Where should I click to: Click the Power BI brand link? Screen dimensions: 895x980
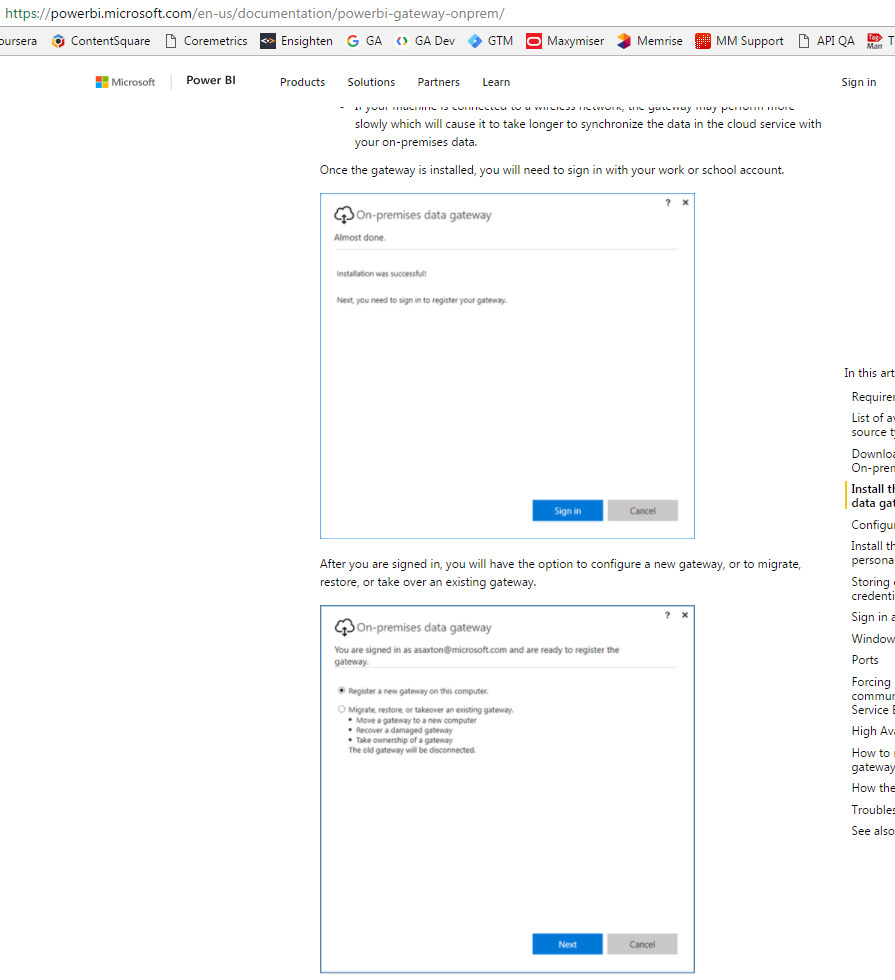click(211, 80)
